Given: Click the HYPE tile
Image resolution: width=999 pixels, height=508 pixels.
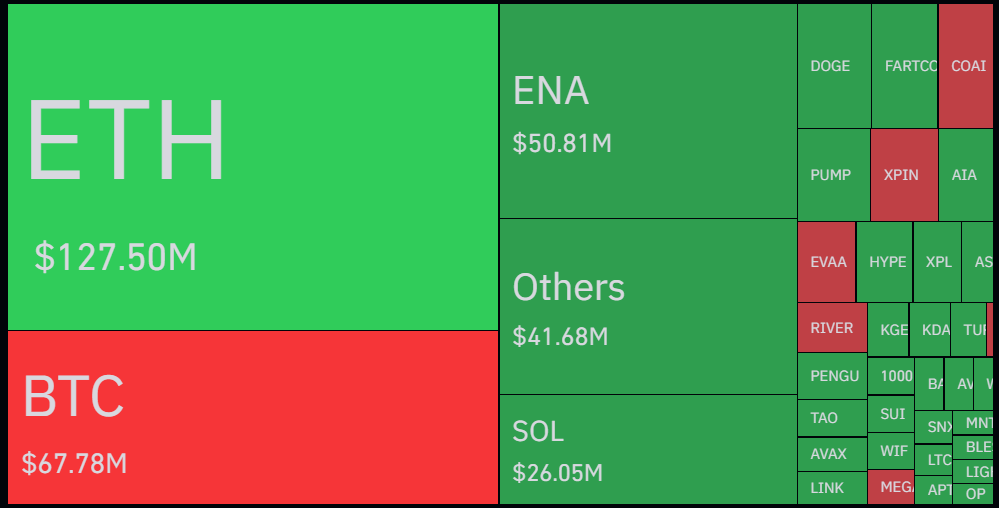Looking at the screenshot, I should coord(885,262).
